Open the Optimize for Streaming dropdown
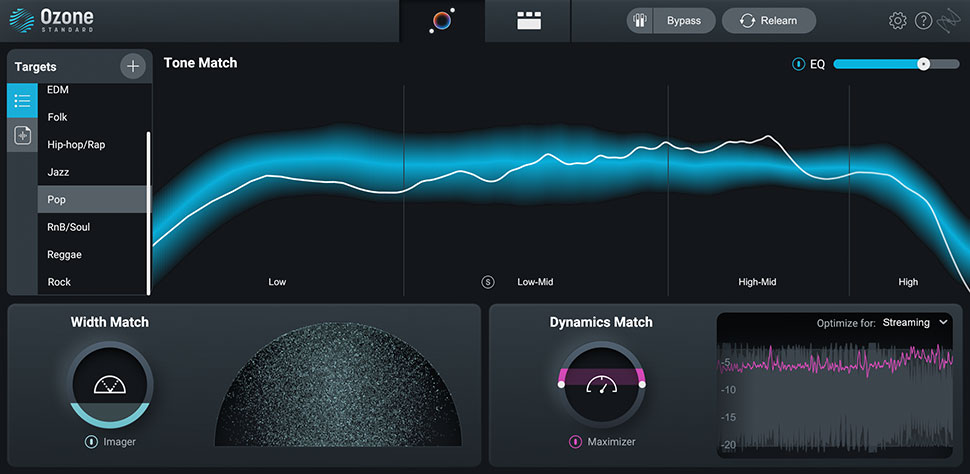Screen dimensions: 970x474 point(915,323)
